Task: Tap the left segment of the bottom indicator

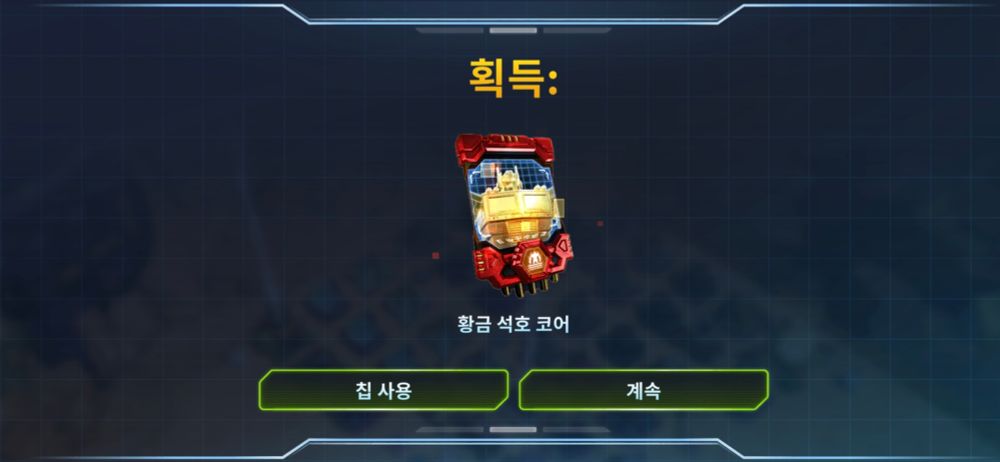Action: 452,429
